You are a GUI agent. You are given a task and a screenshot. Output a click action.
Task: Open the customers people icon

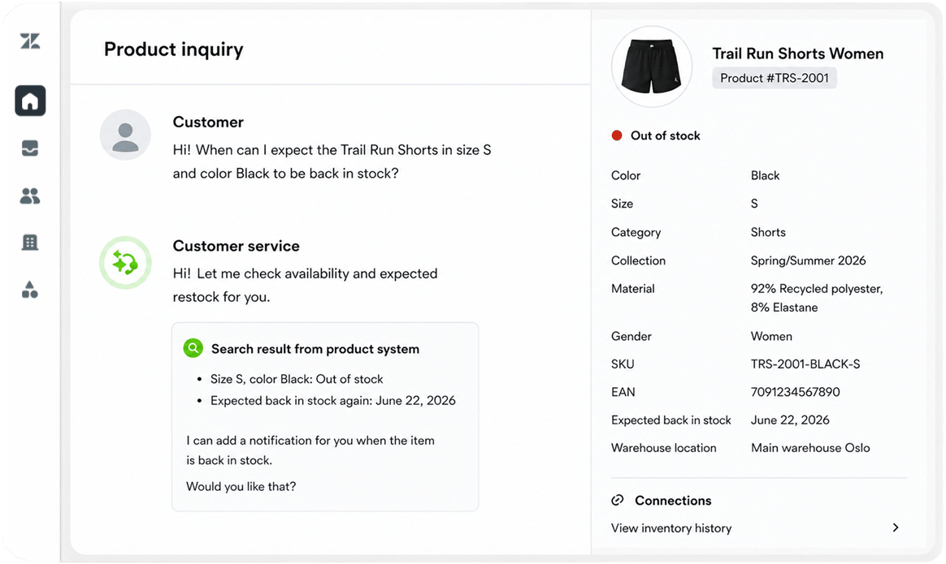30,195
